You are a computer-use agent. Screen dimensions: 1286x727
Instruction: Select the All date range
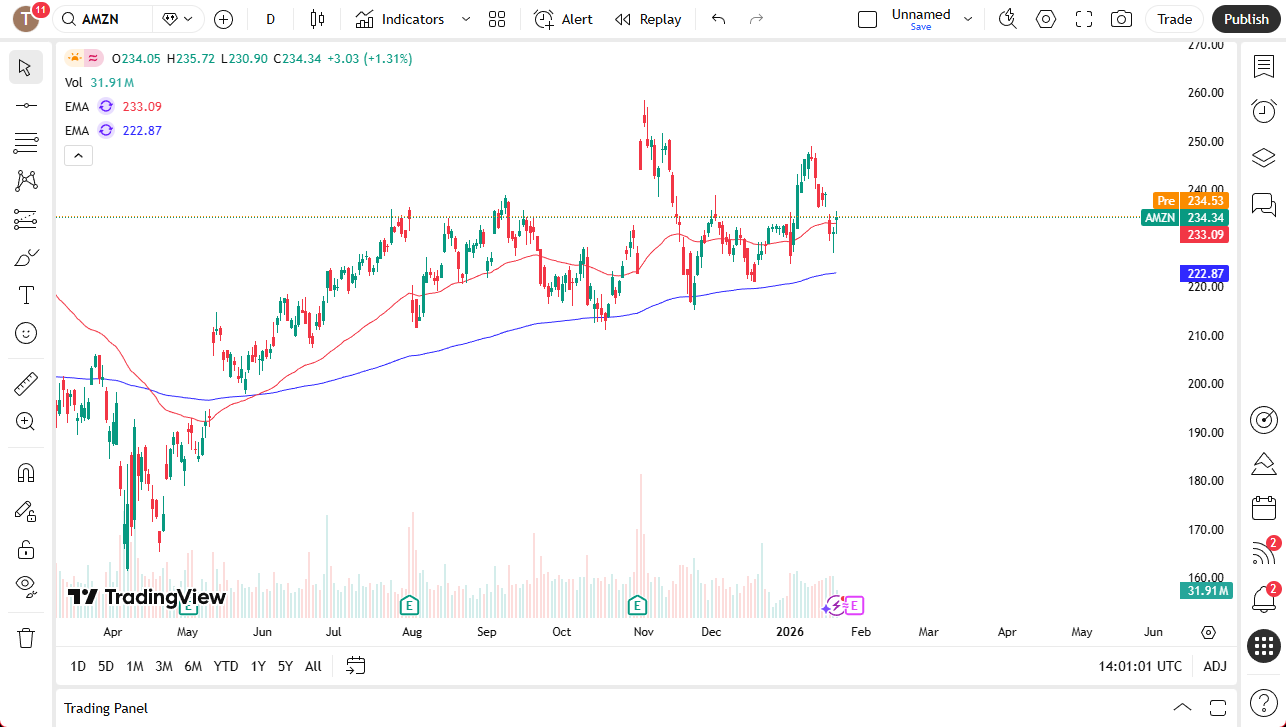pos(313,666)
